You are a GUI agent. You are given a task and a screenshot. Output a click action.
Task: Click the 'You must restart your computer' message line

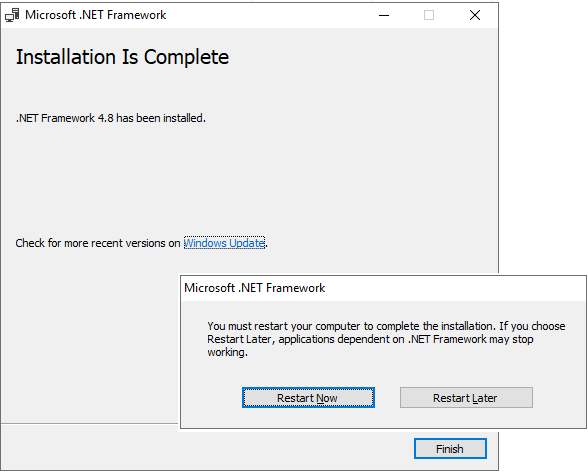[386, 326]
